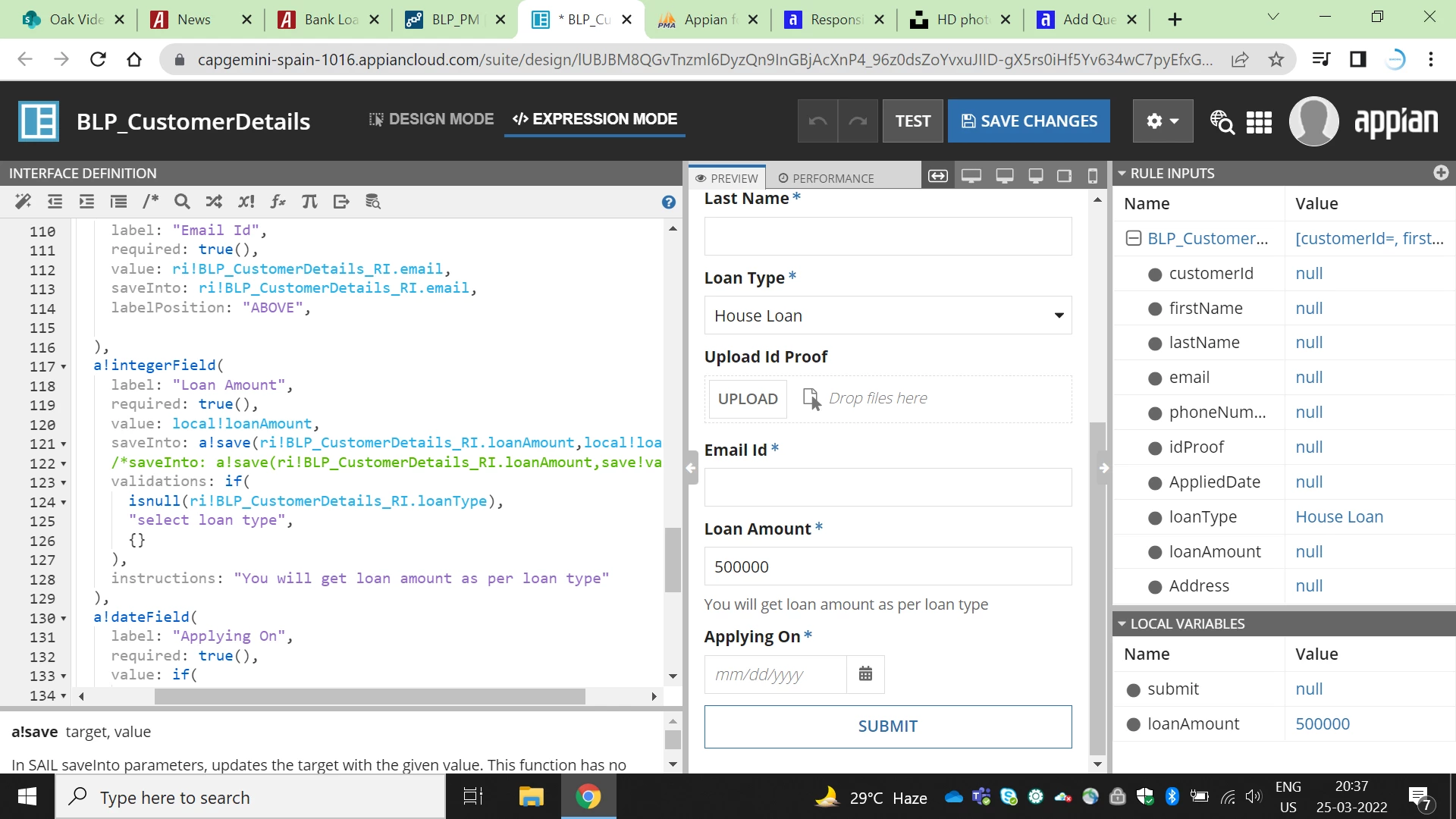Select the phone preview size icon

tap(1093, 176)
